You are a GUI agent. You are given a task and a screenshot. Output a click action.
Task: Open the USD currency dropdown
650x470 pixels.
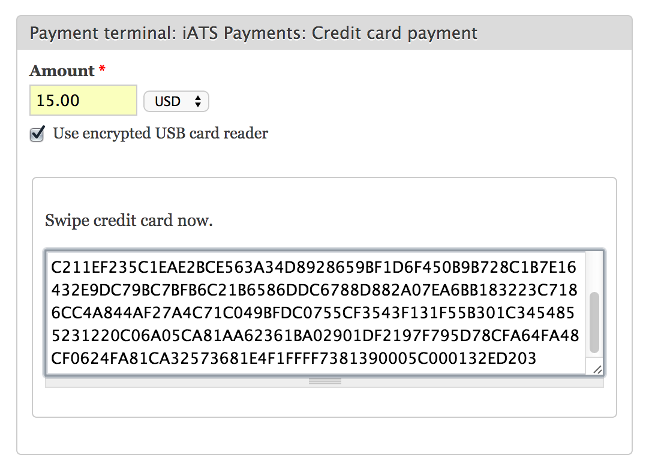tap(176, 101)
